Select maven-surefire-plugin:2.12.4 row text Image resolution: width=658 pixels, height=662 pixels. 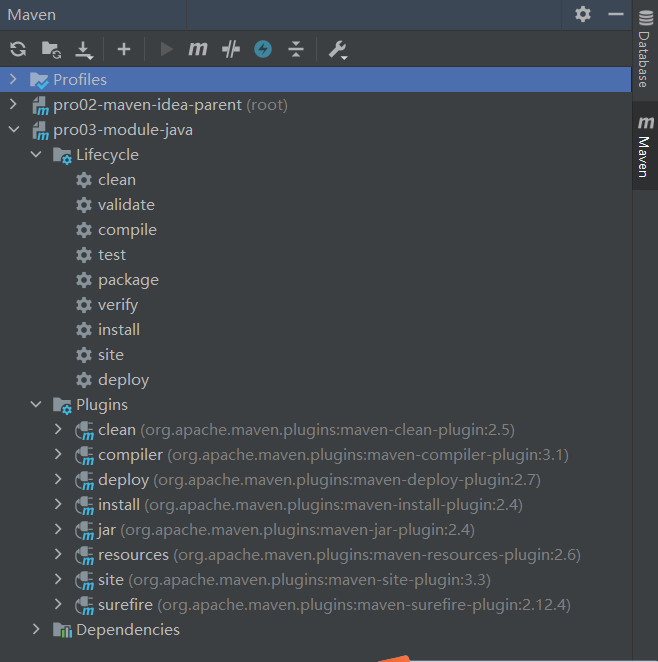pos(334,605)
